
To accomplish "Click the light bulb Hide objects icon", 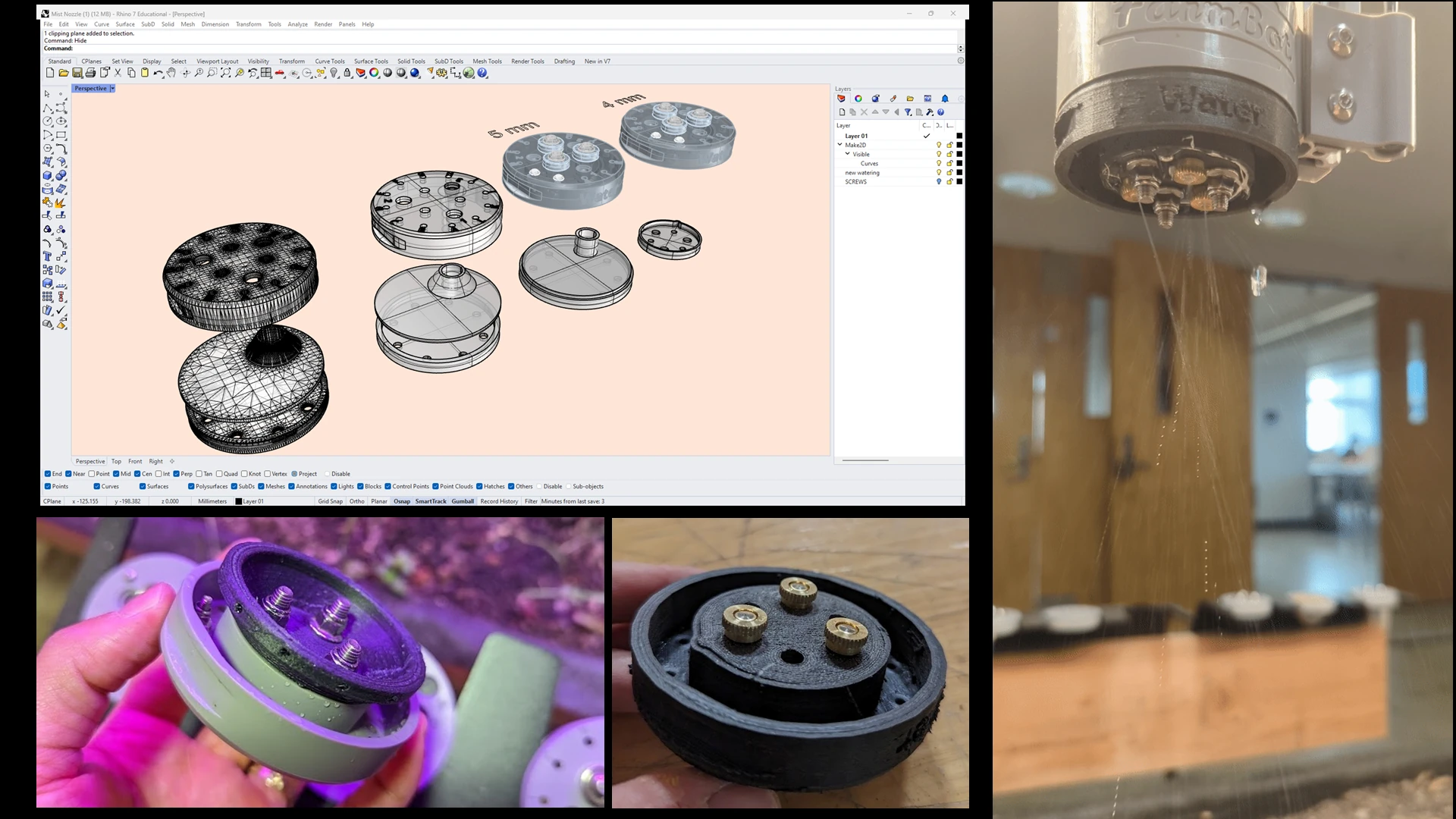I will coord(334,73).
